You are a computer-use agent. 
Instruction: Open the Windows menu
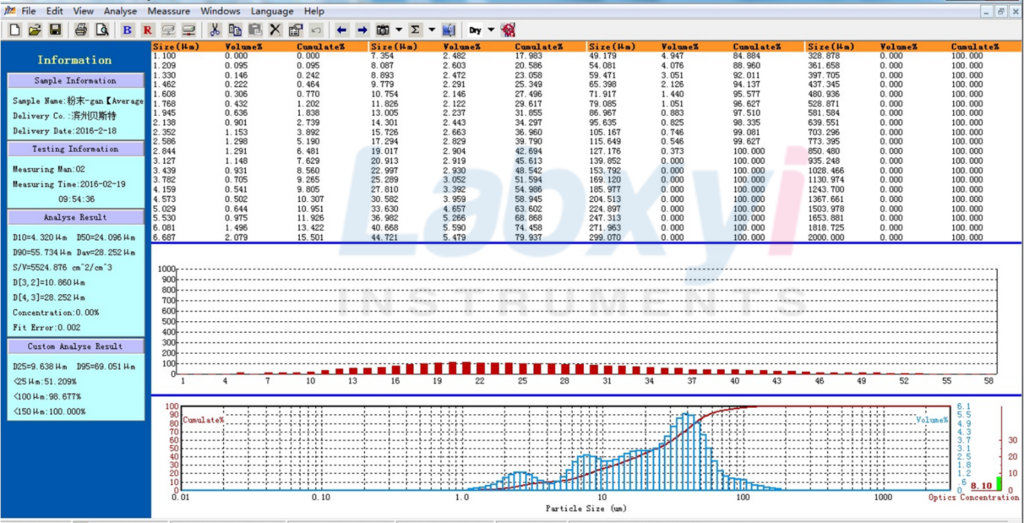(220, 11)
